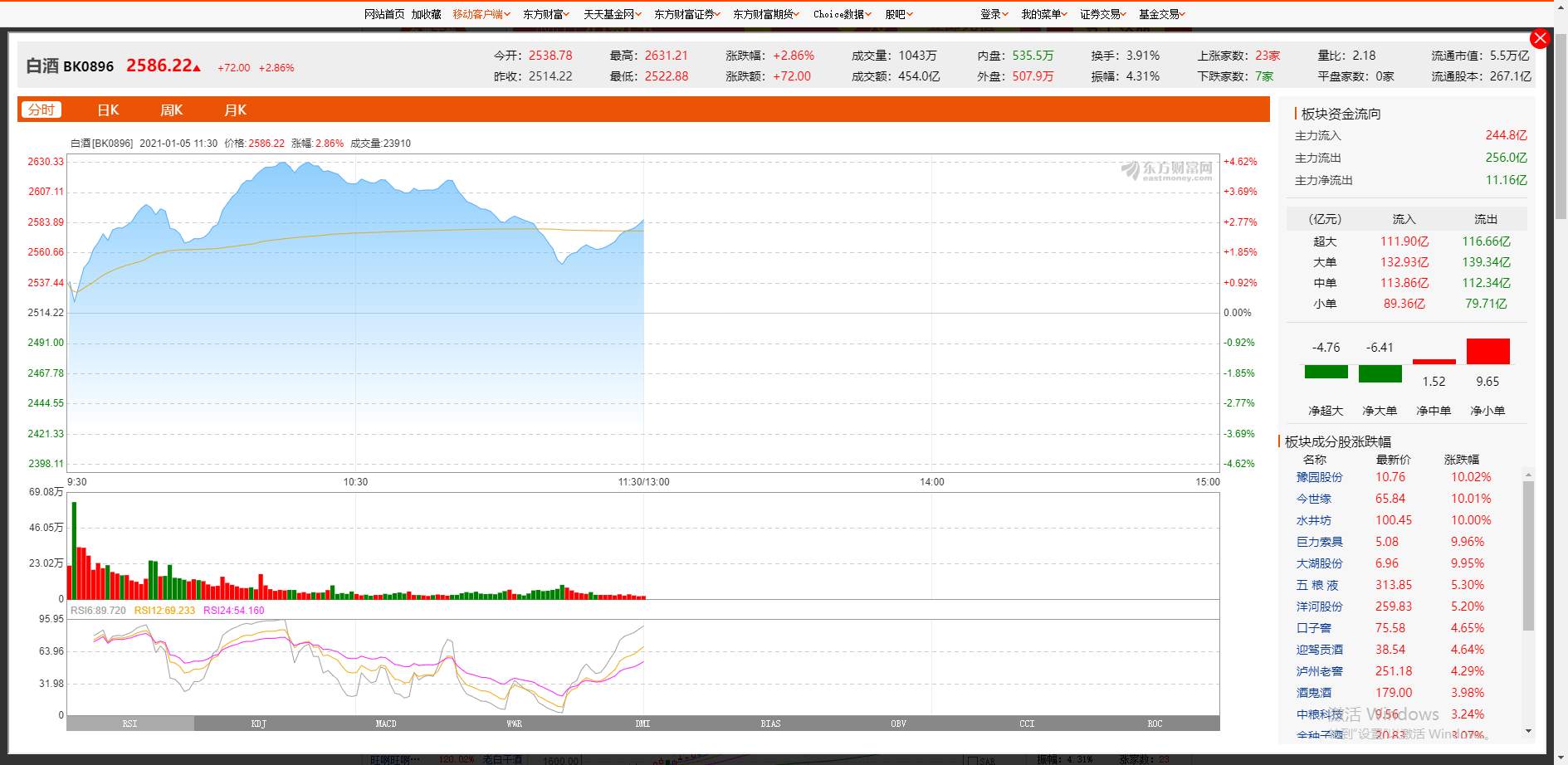The height and width of the screenshot is (765, 1568).
Task: Expand the 移动客户端 dropdown
Action: pos(481,14)
